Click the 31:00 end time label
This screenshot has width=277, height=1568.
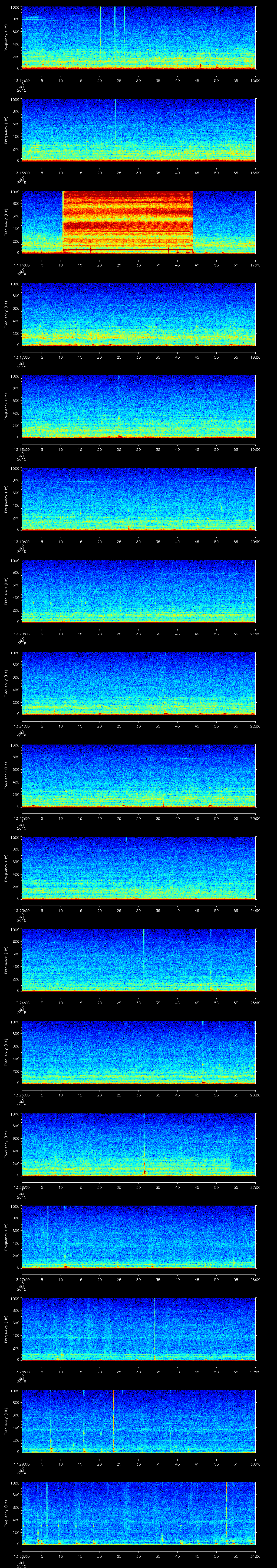pos(256,1556)
